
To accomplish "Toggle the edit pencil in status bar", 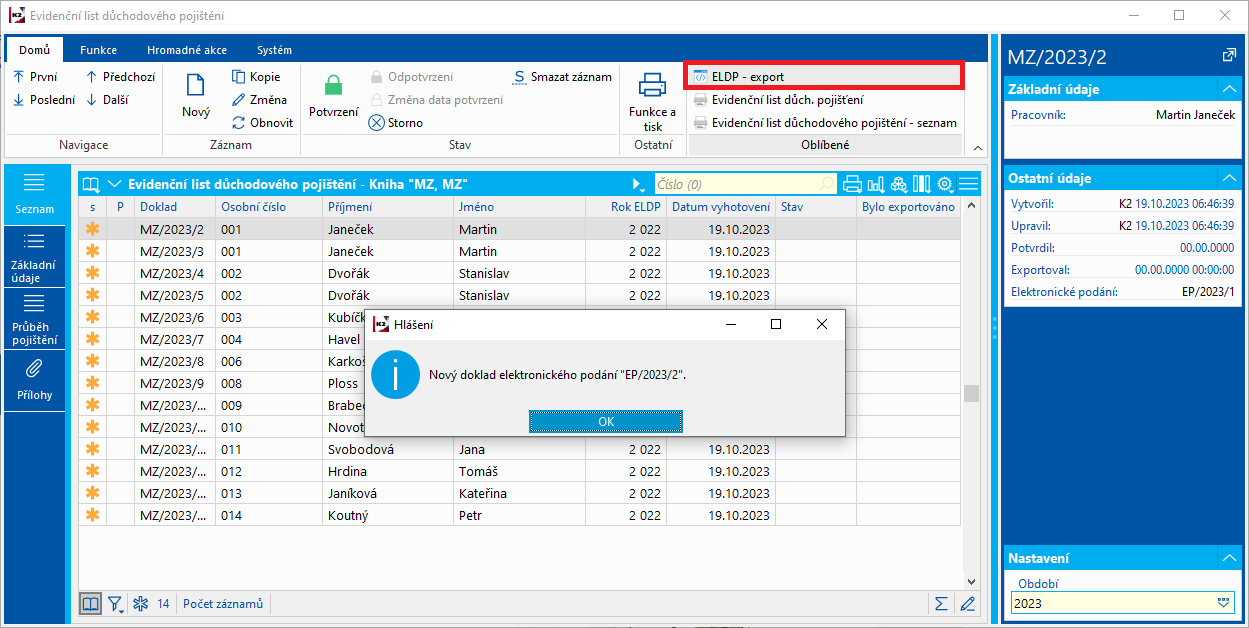I will point(966,603).
